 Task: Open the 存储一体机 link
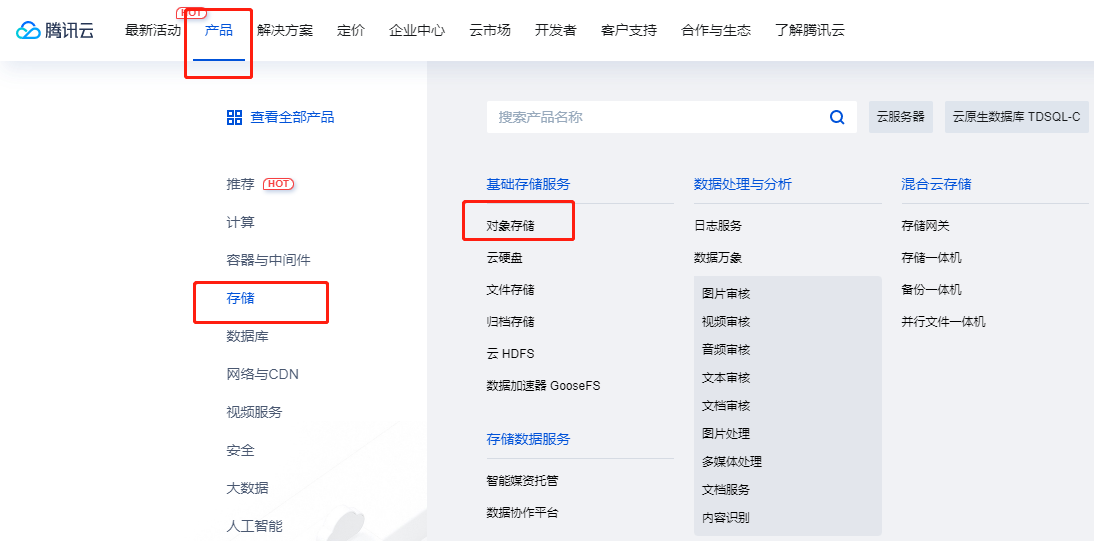pyautogui.click(x=931, y=258)
